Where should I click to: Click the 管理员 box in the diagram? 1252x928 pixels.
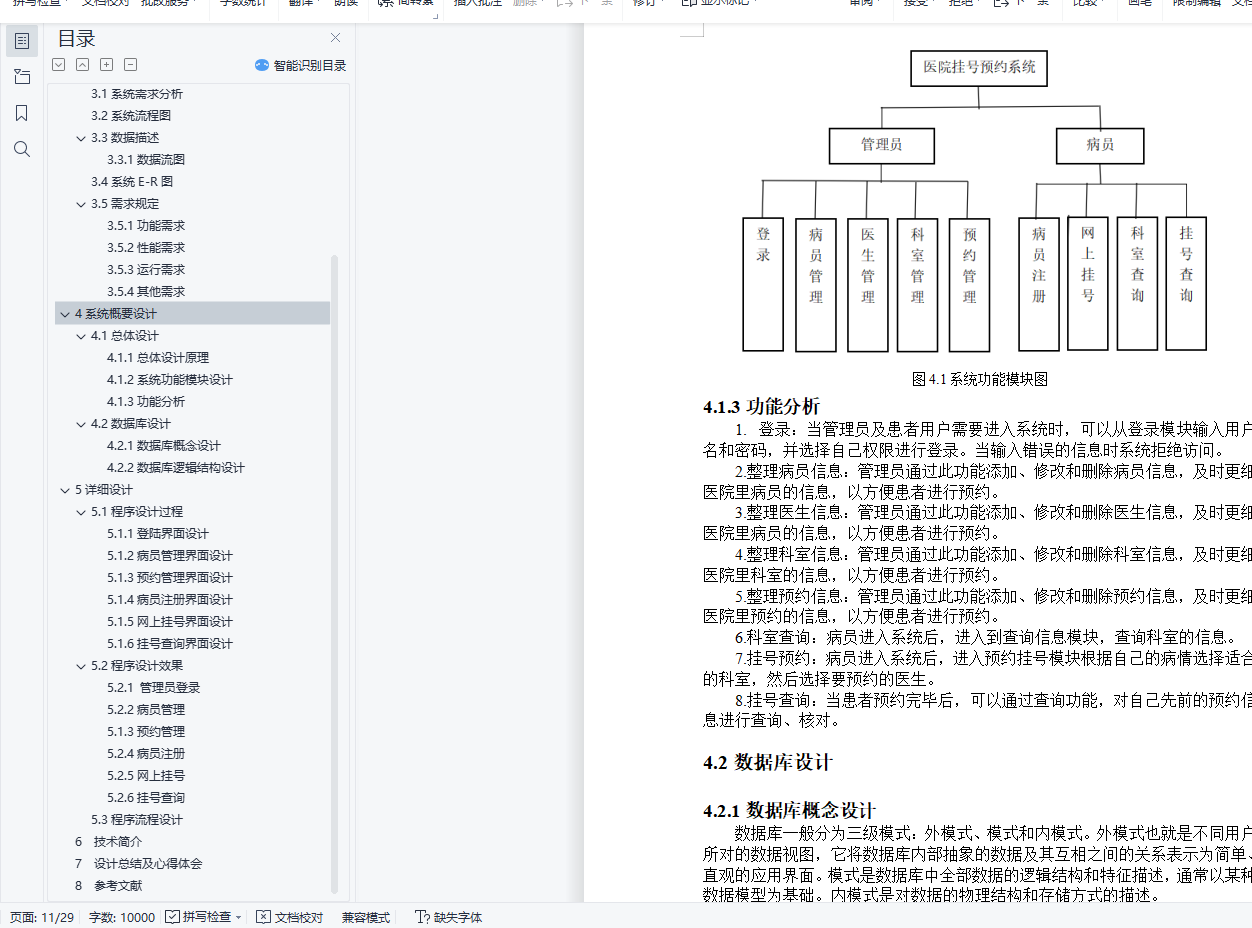(x=882, y=145)
